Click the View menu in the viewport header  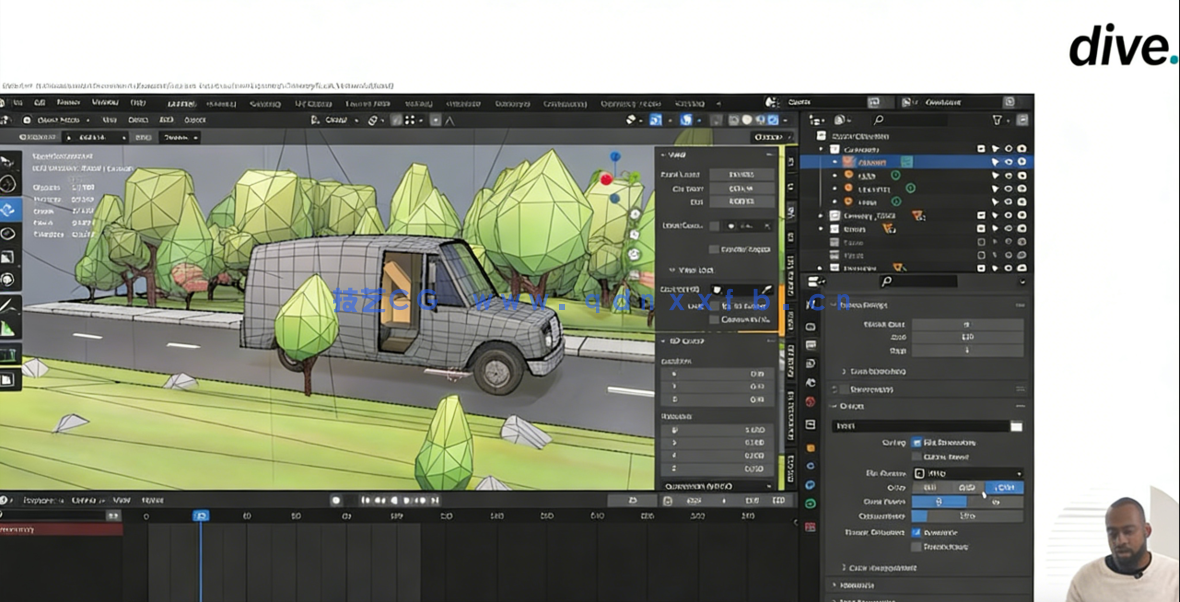point(109,119)
